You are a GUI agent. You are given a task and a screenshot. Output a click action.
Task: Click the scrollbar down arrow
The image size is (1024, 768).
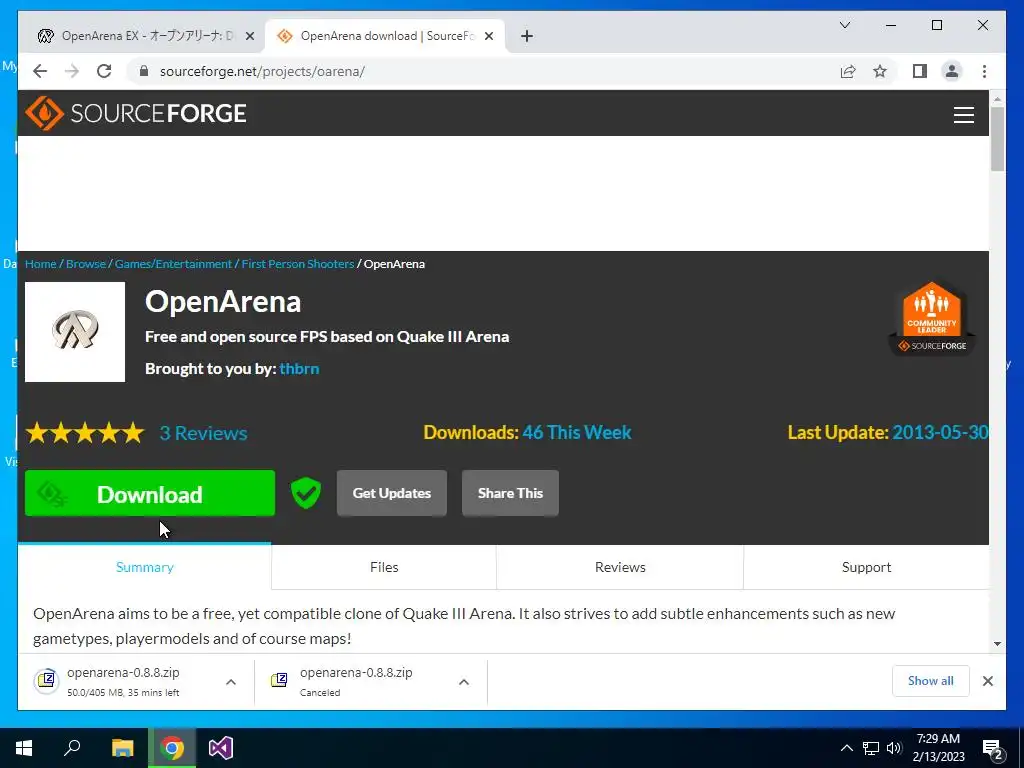coord(997,644)
